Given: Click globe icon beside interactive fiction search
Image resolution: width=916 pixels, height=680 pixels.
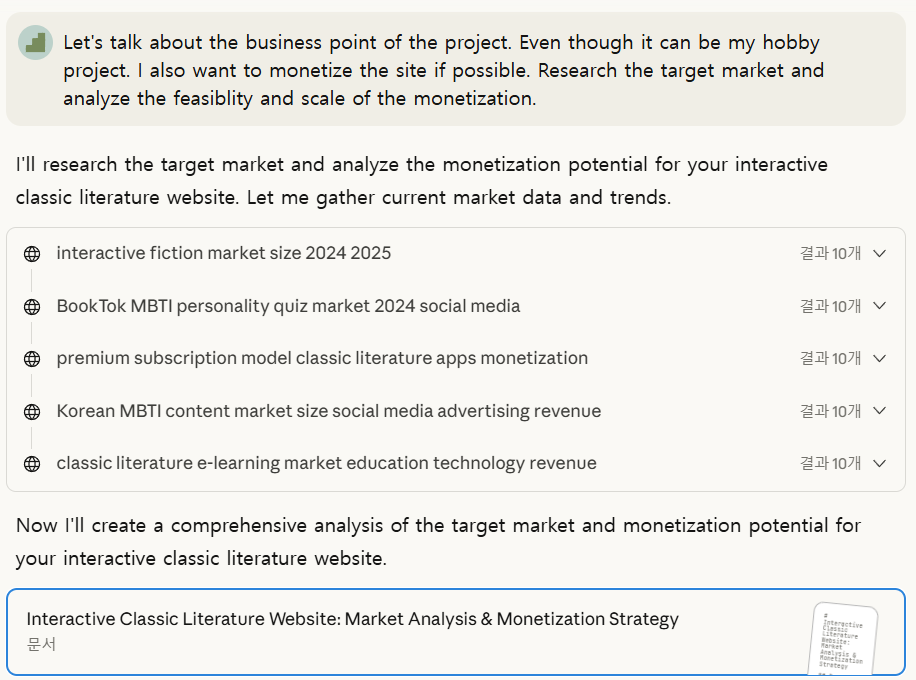Looking at the screenshot, I should pyautogui.click(x=32, y=254).
